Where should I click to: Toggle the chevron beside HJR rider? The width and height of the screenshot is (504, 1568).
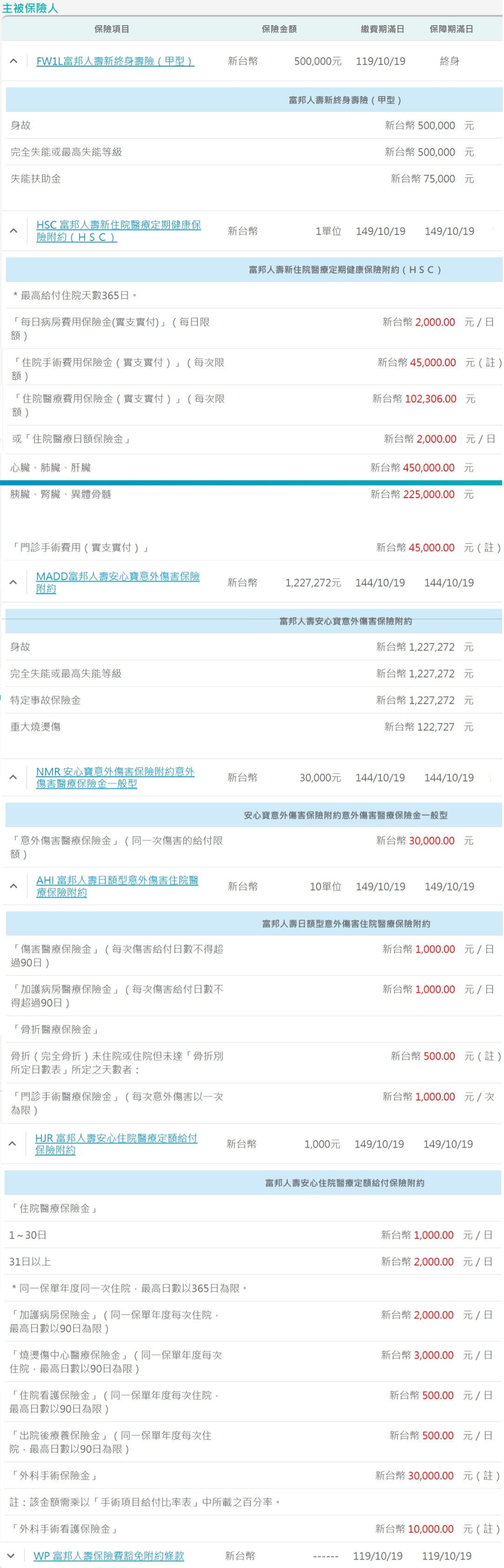(x=12, y=1144)
